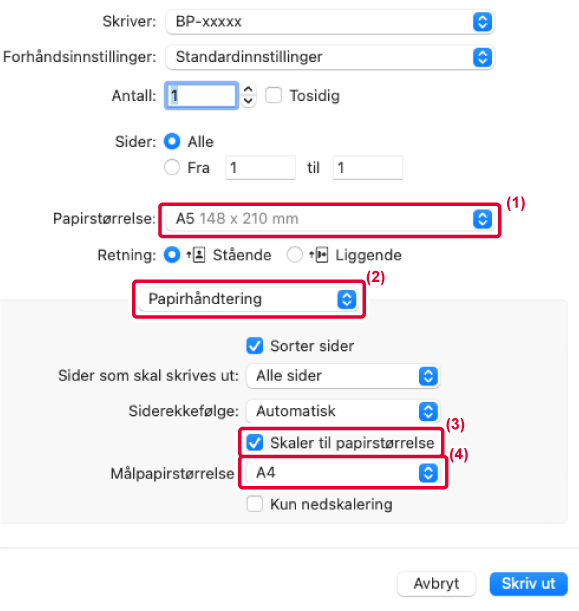Open the Forhåndsinnstillinger dropdown
This screenshot has height=611, width=579.
point(330,57)
